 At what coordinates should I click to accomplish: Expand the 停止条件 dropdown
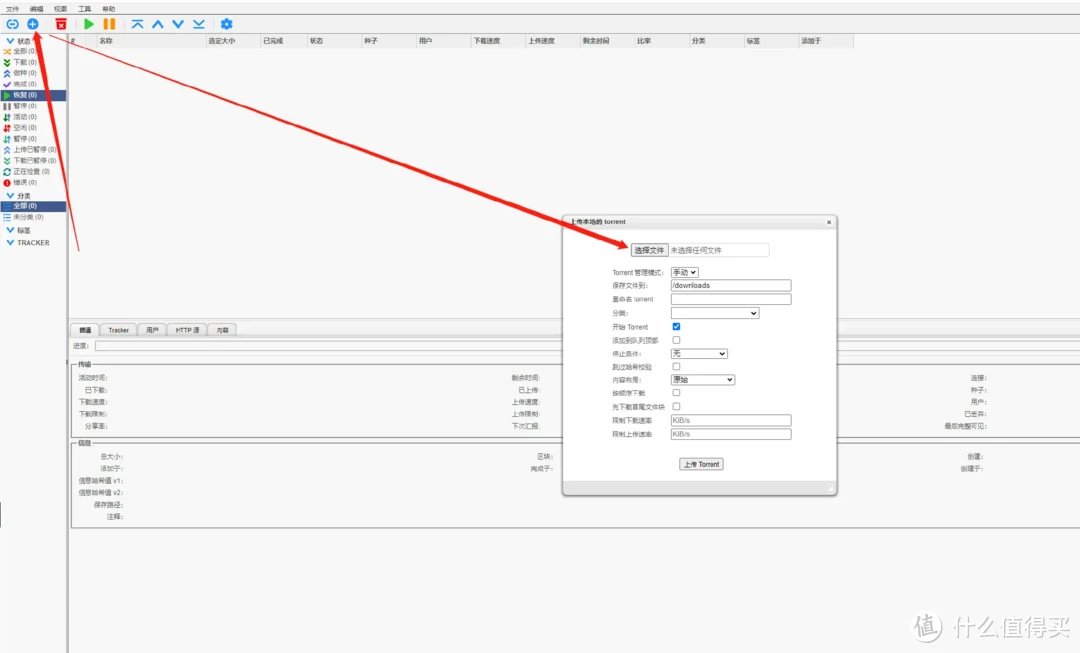coord(698,353)
